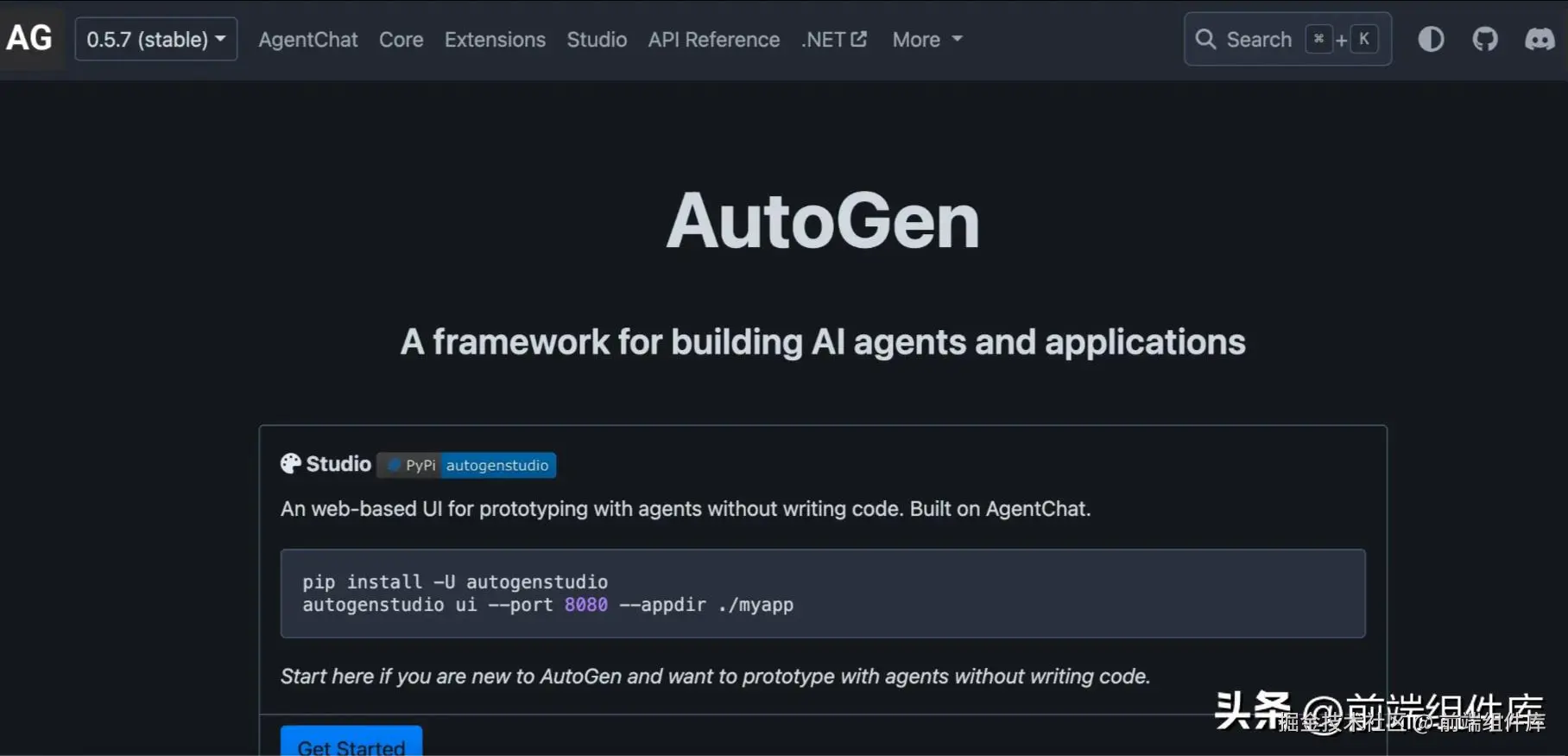Open the 0.5.7 (stable) version dropdown
This screenshot has width=1568, height=756.
(156, 39)
